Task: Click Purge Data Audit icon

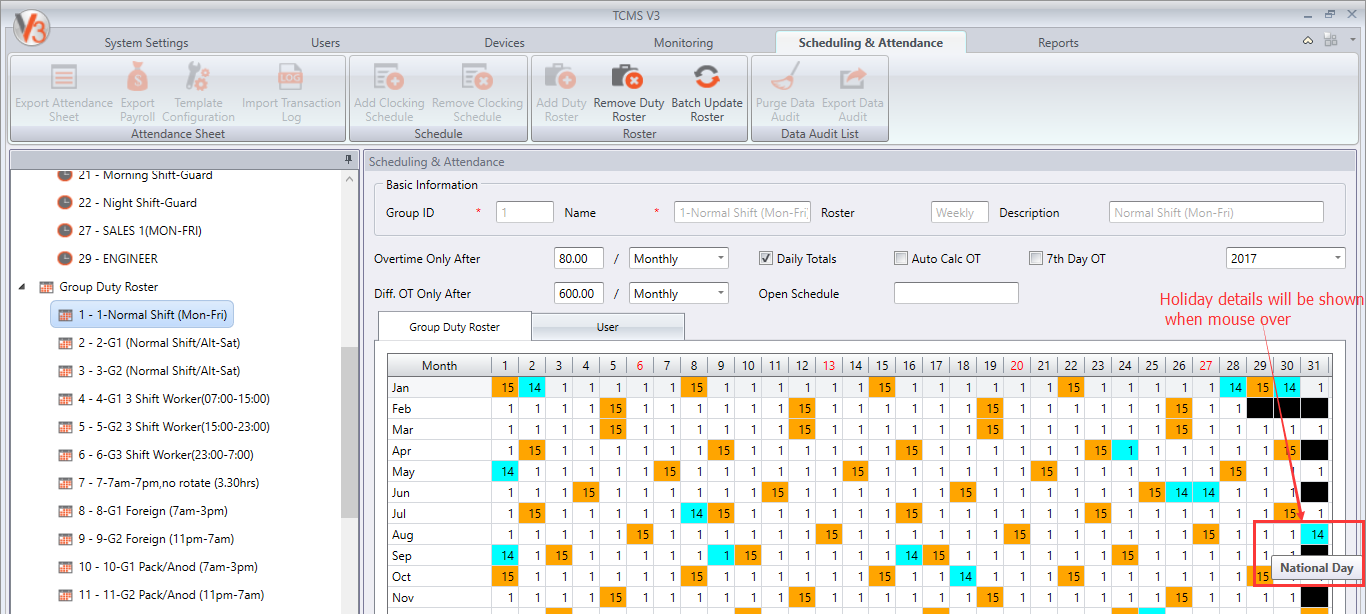Action: tap(785, 78)
